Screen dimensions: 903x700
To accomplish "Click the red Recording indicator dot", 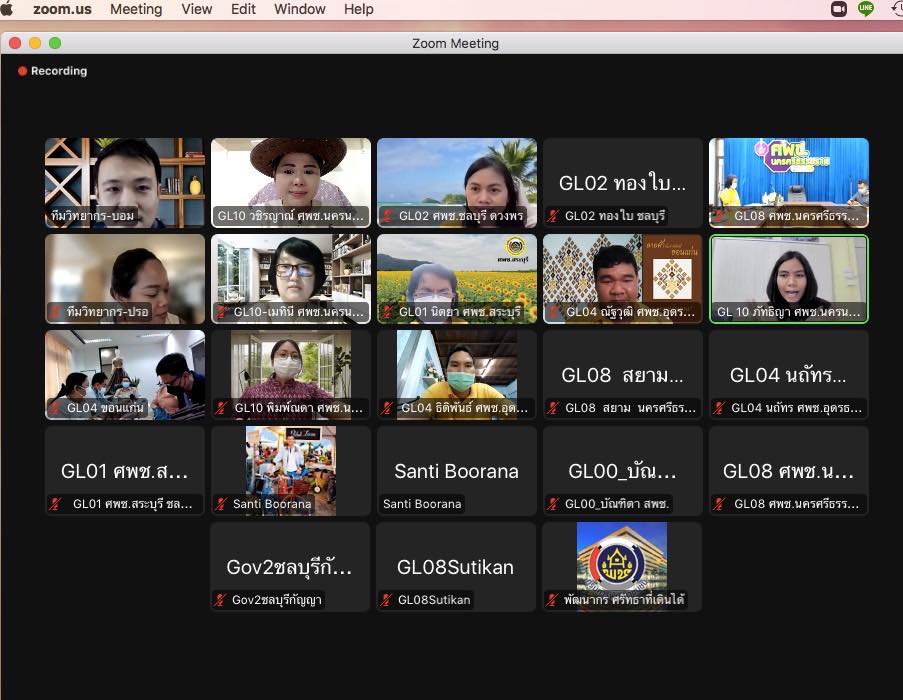I will click(22, 71).
